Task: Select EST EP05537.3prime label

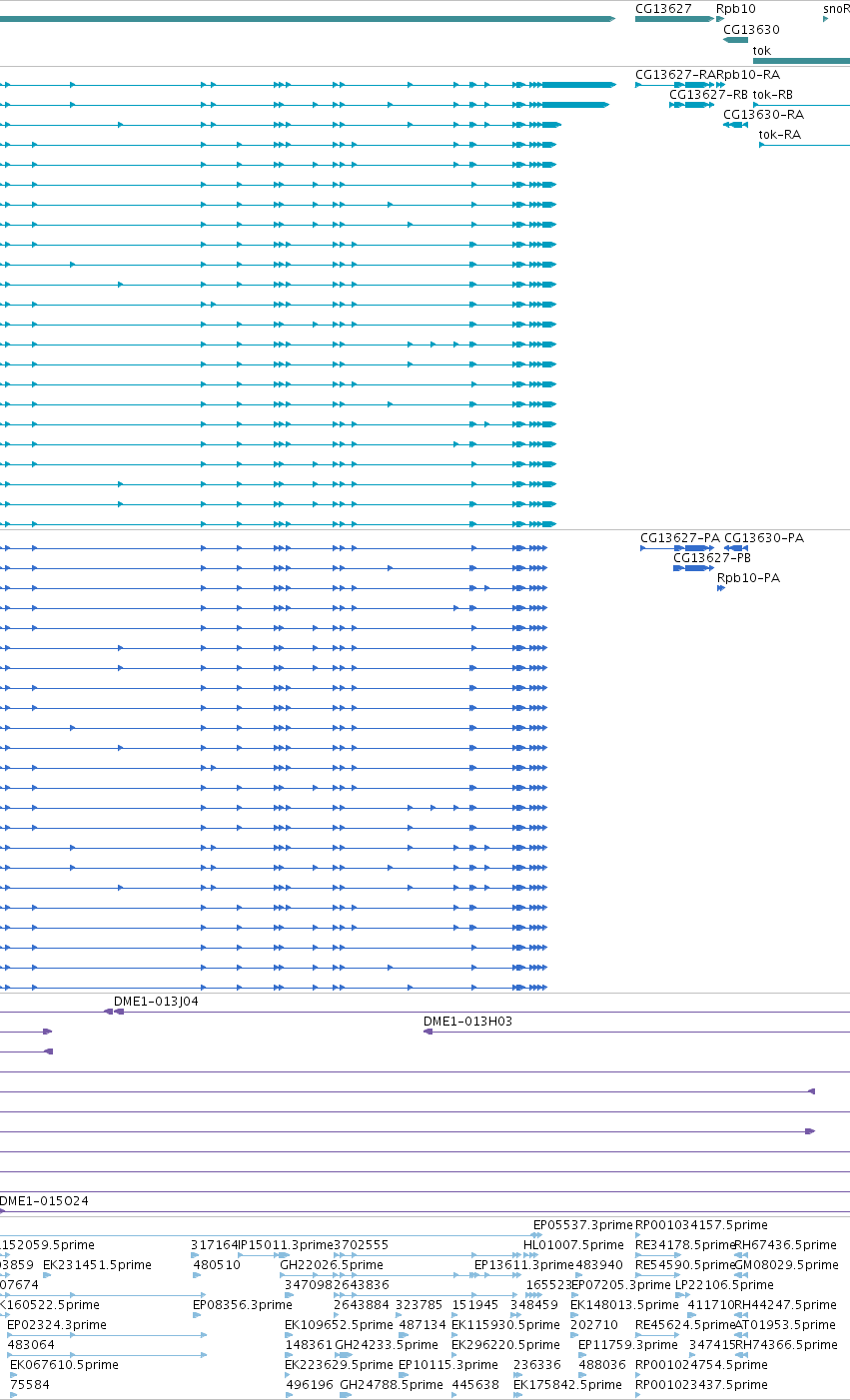Action: (x=583, y=1225)
